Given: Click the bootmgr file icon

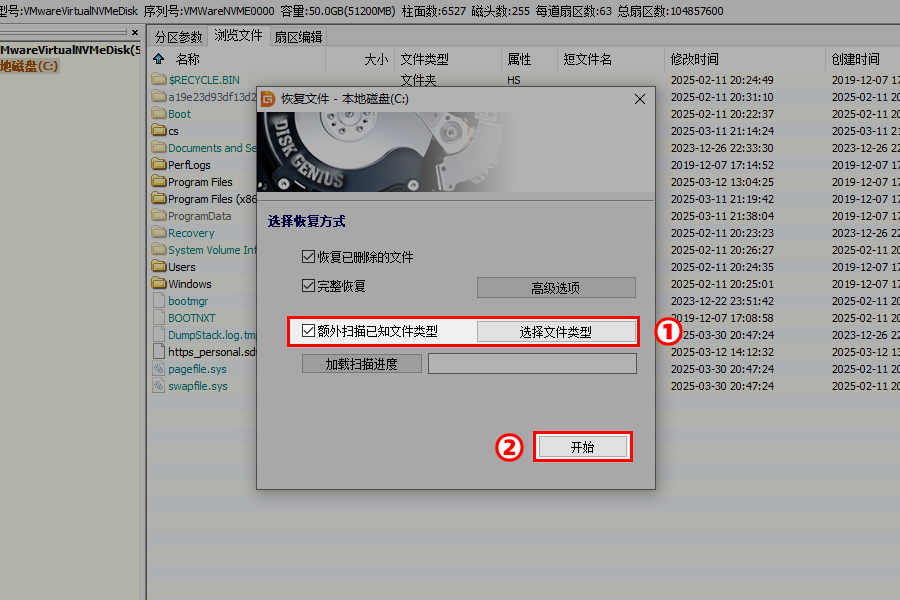Looking at the screenshot, I should click(x=159, y=300).
